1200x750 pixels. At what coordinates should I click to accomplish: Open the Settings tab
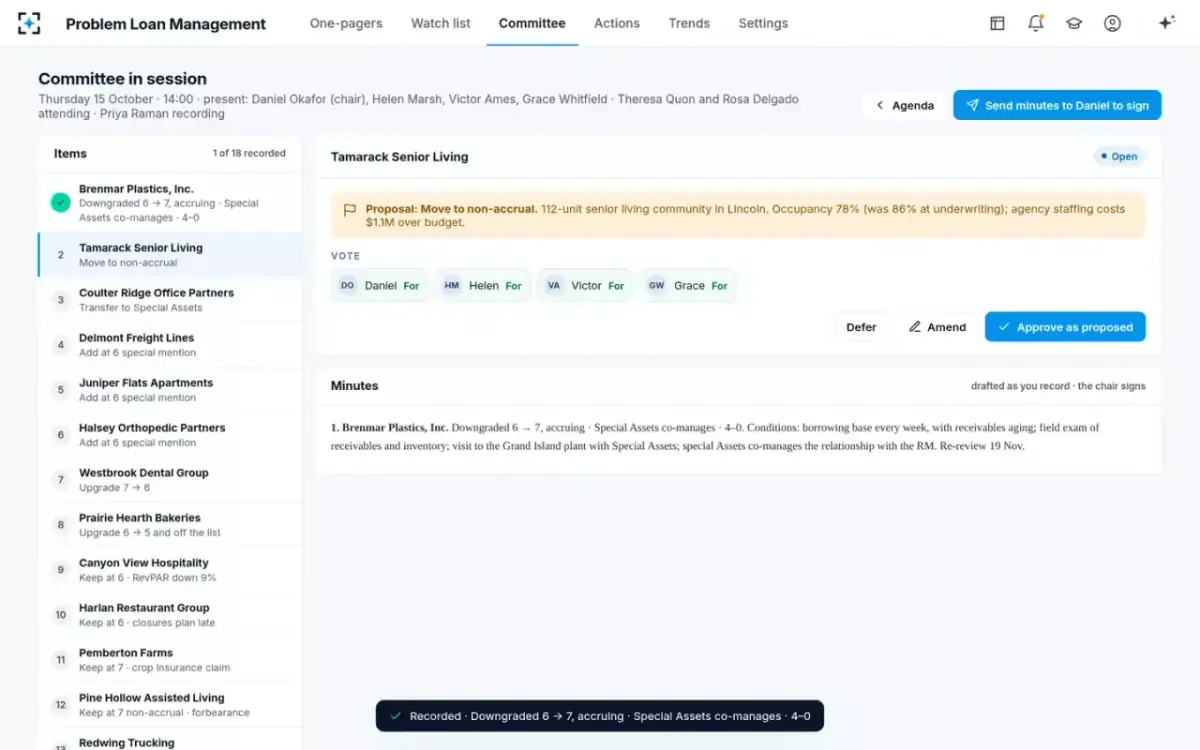pos(763,23)
